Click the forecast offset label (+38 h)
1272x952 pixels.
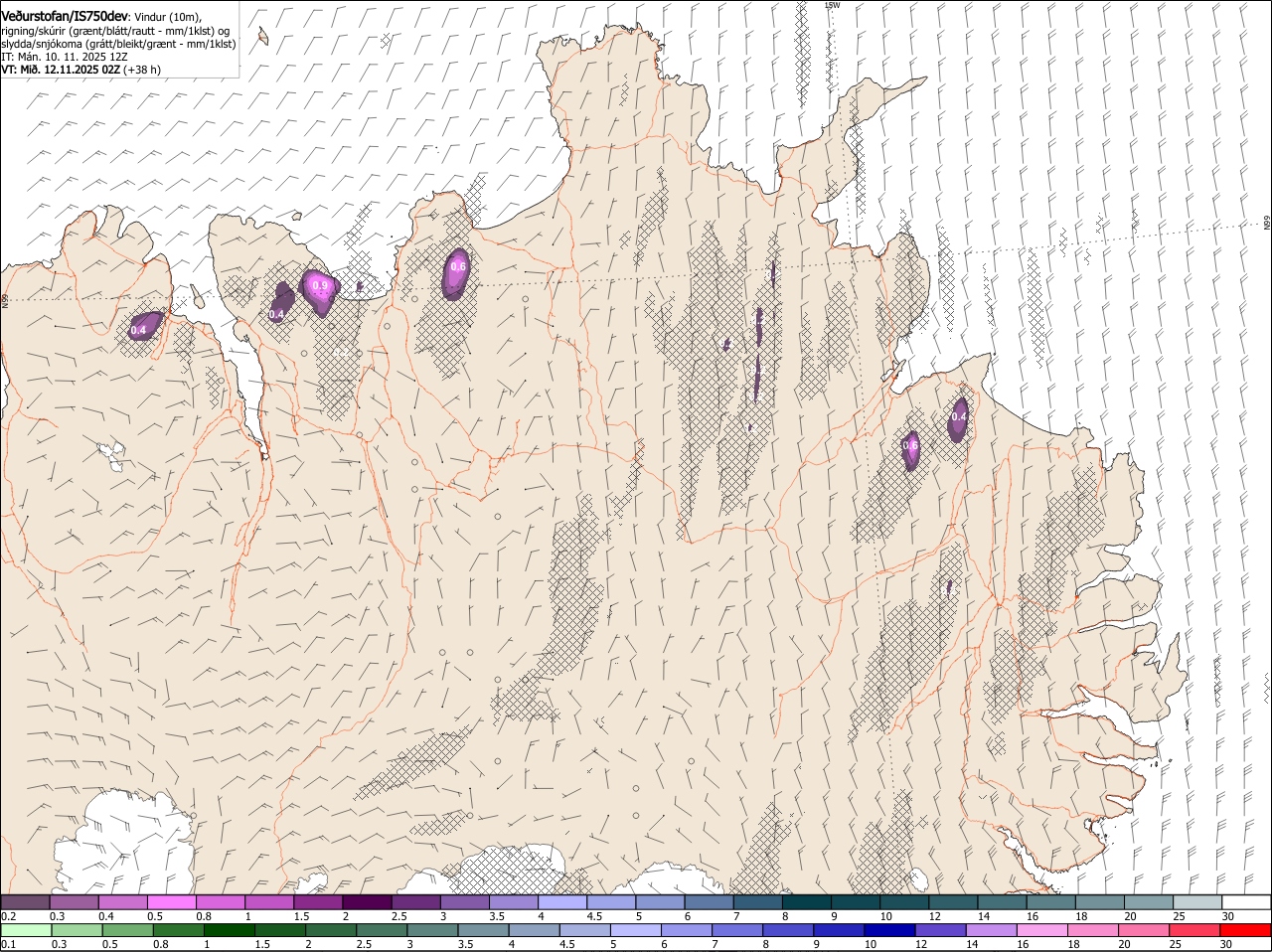click(143, 70)
